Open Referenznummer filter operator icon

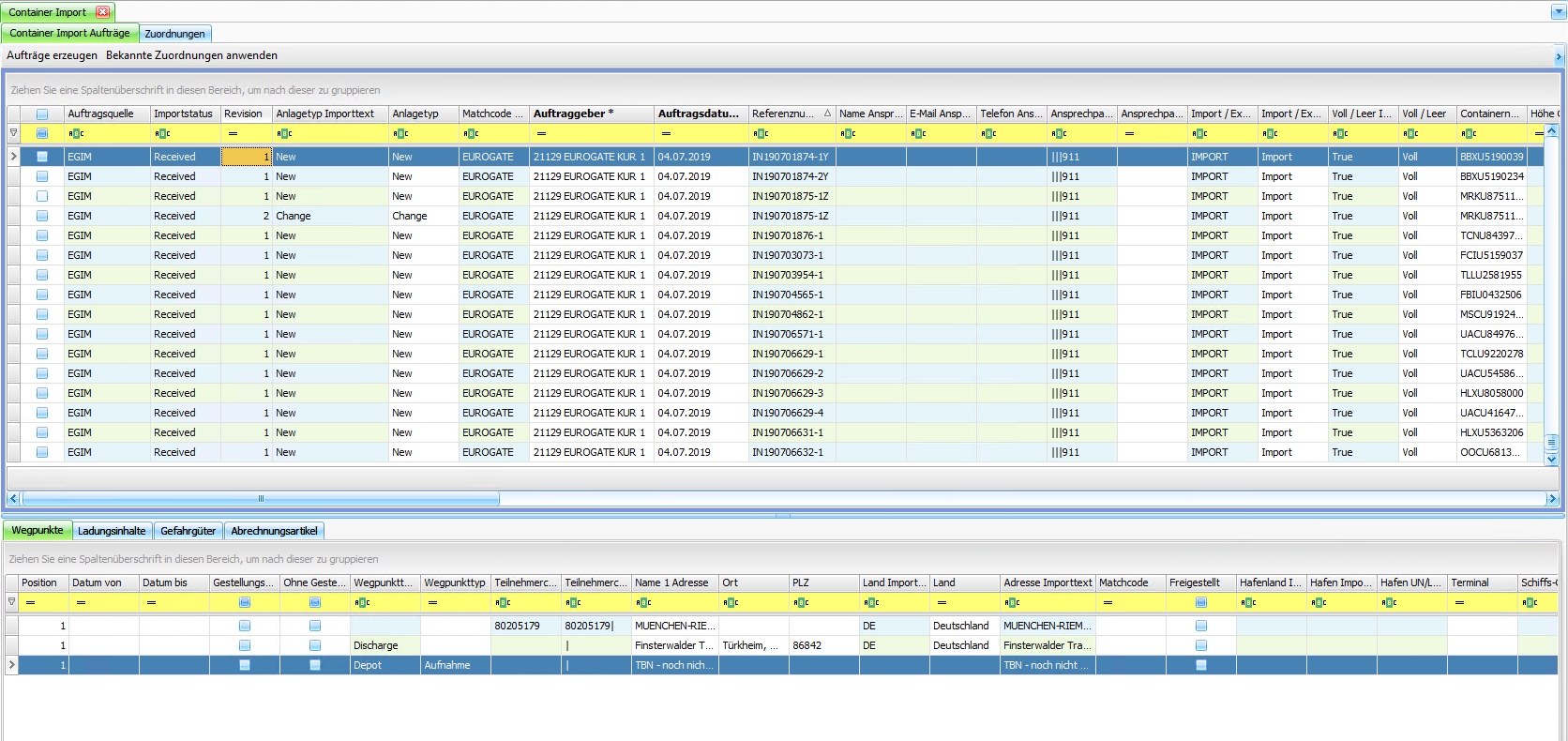761,133
